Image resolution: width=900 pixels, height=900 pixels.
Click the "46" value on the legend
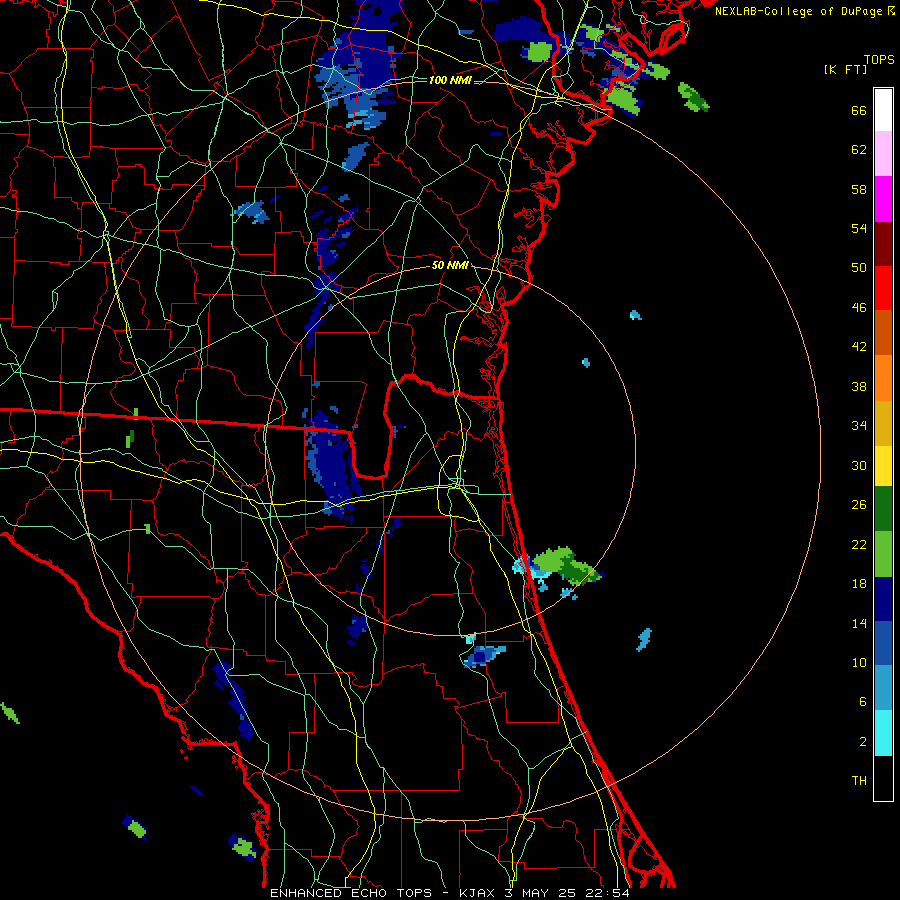pyautogui.click(x=859, y=308)
